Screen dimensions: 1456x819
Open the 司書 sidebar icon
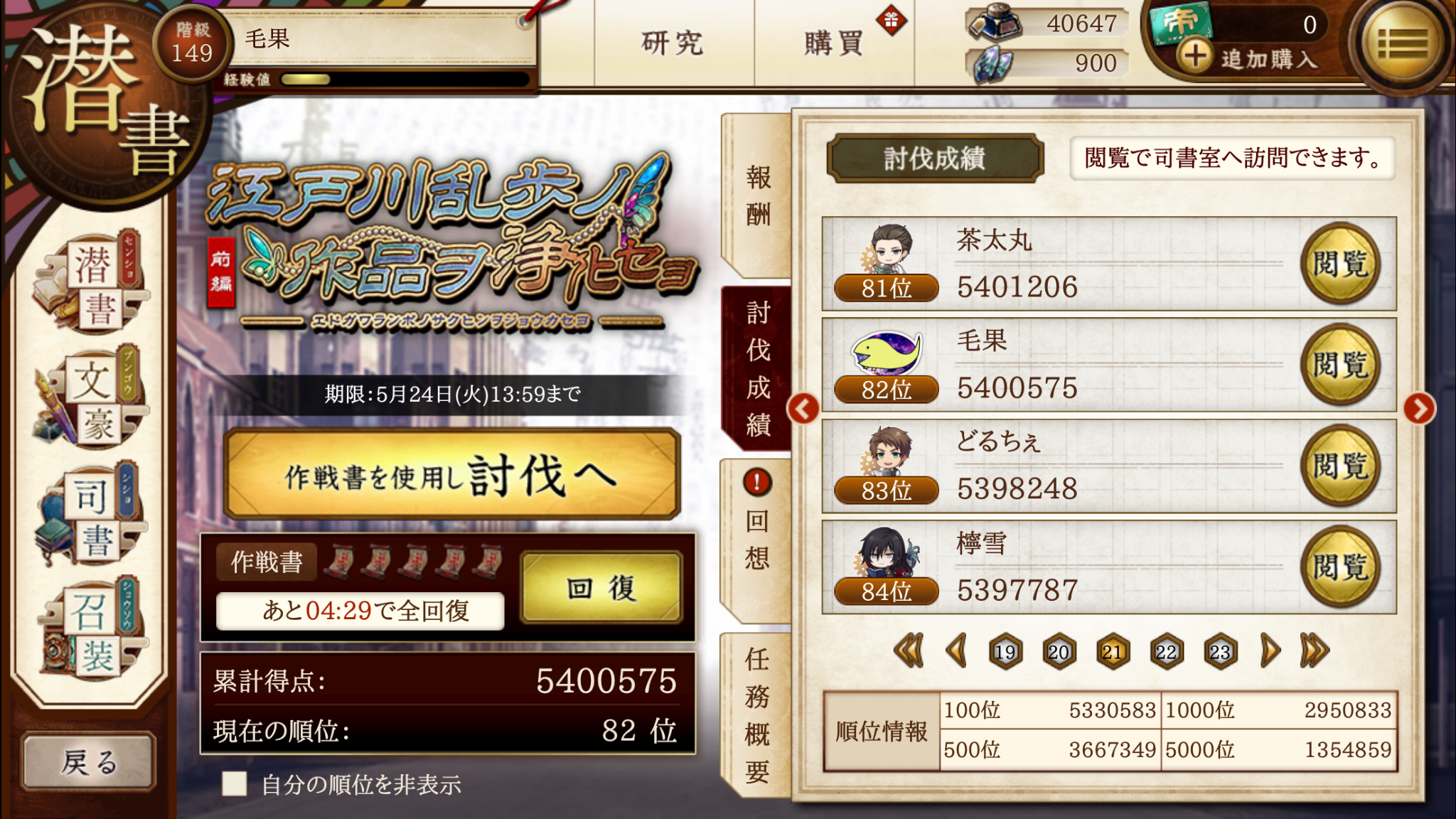point(91,513)
